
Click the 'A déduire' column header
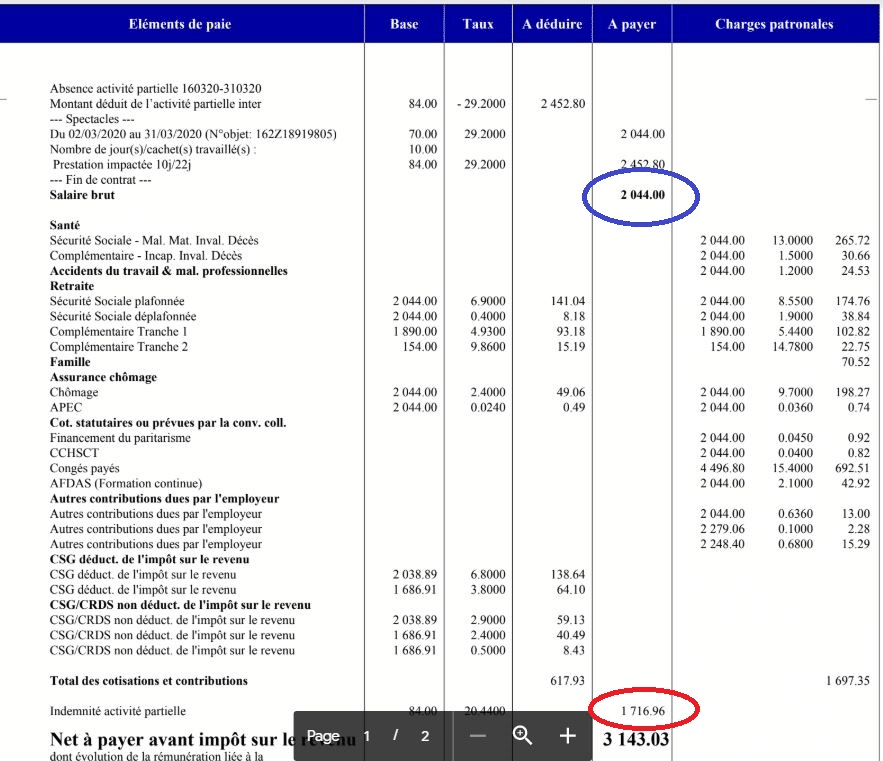[552, 24]
